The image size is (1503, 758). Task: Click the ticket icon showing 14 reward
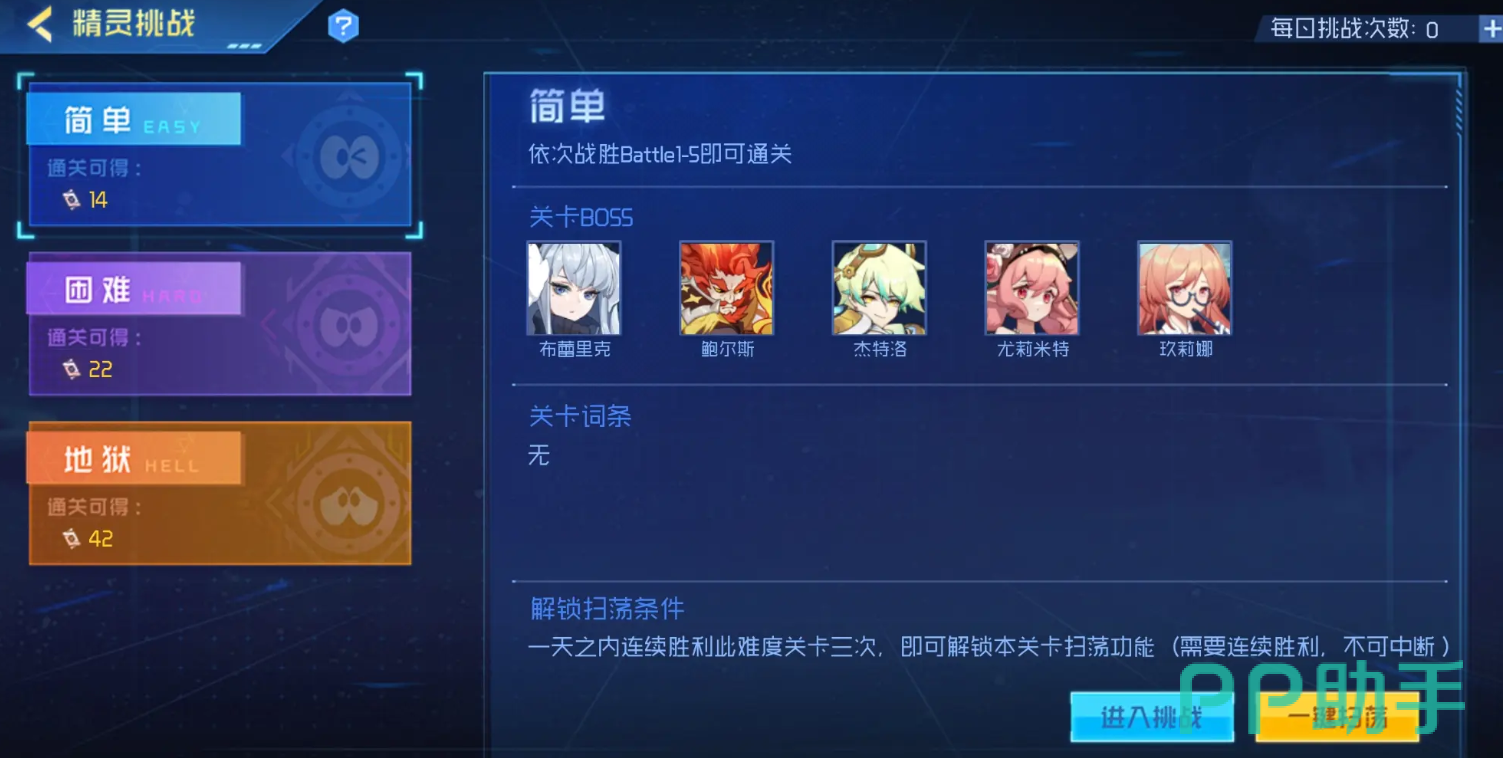(71, 200)
